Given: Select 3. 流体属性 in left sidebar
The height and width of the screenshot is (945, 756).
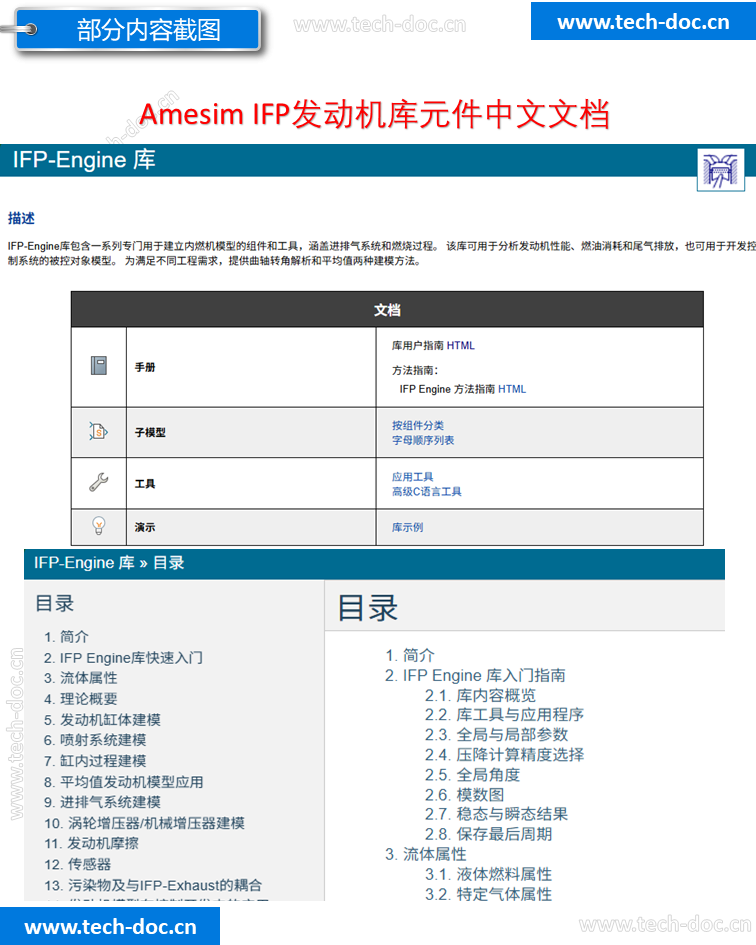Looking at the screenshot, I should click(x=81, y=678).
